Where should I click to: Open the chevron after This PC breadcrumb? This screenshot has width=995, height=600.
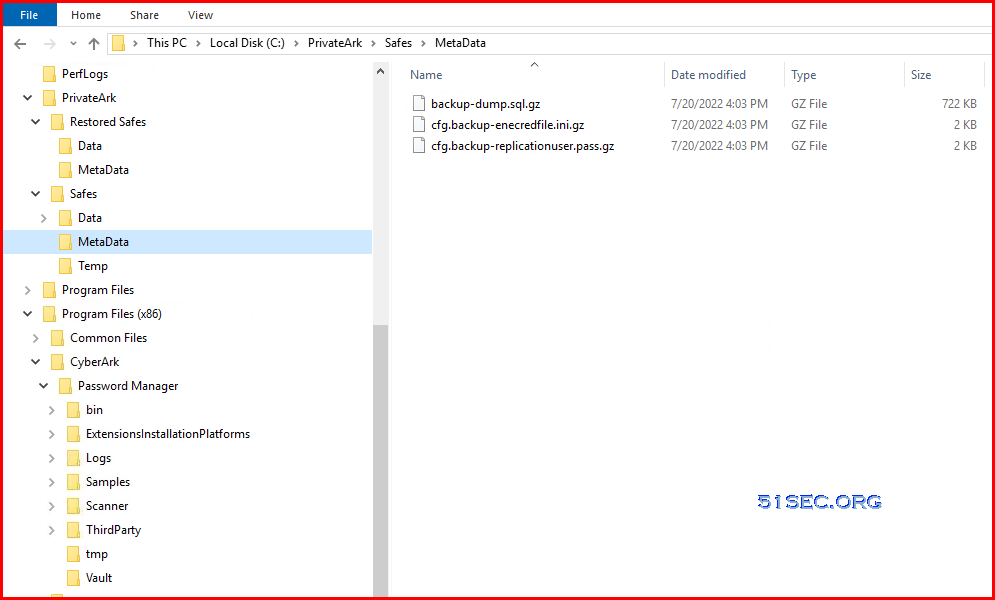[199, 43]
